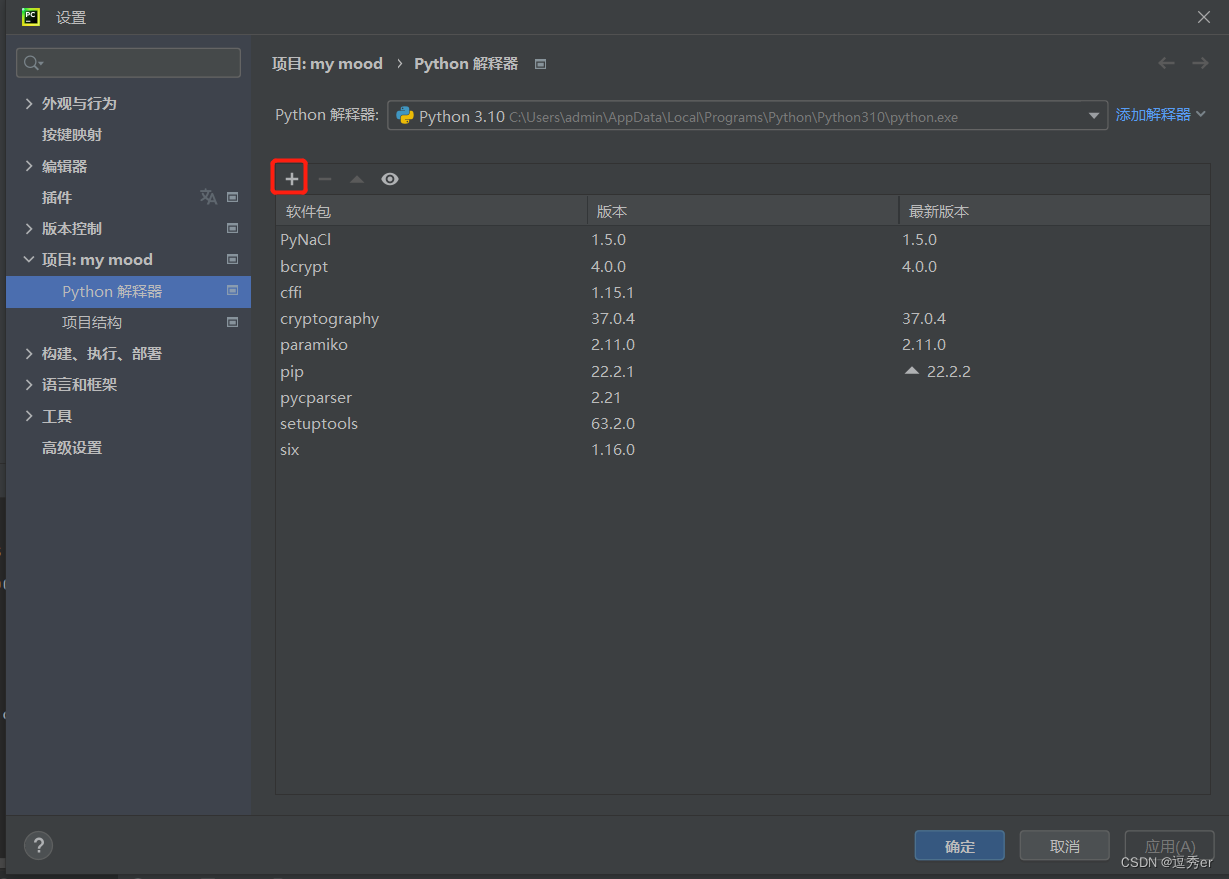Toggle the show early releases eye icon
Viewport: 1229px width, 879px height.
coord(390,179)
